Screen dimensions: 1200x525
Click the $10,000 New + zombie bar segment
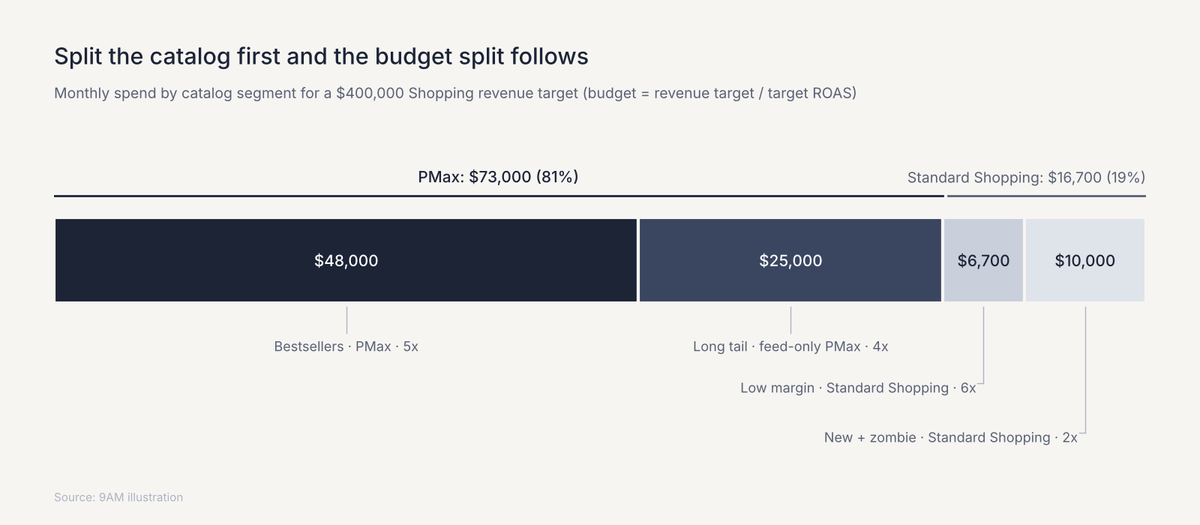(1085, 260)
